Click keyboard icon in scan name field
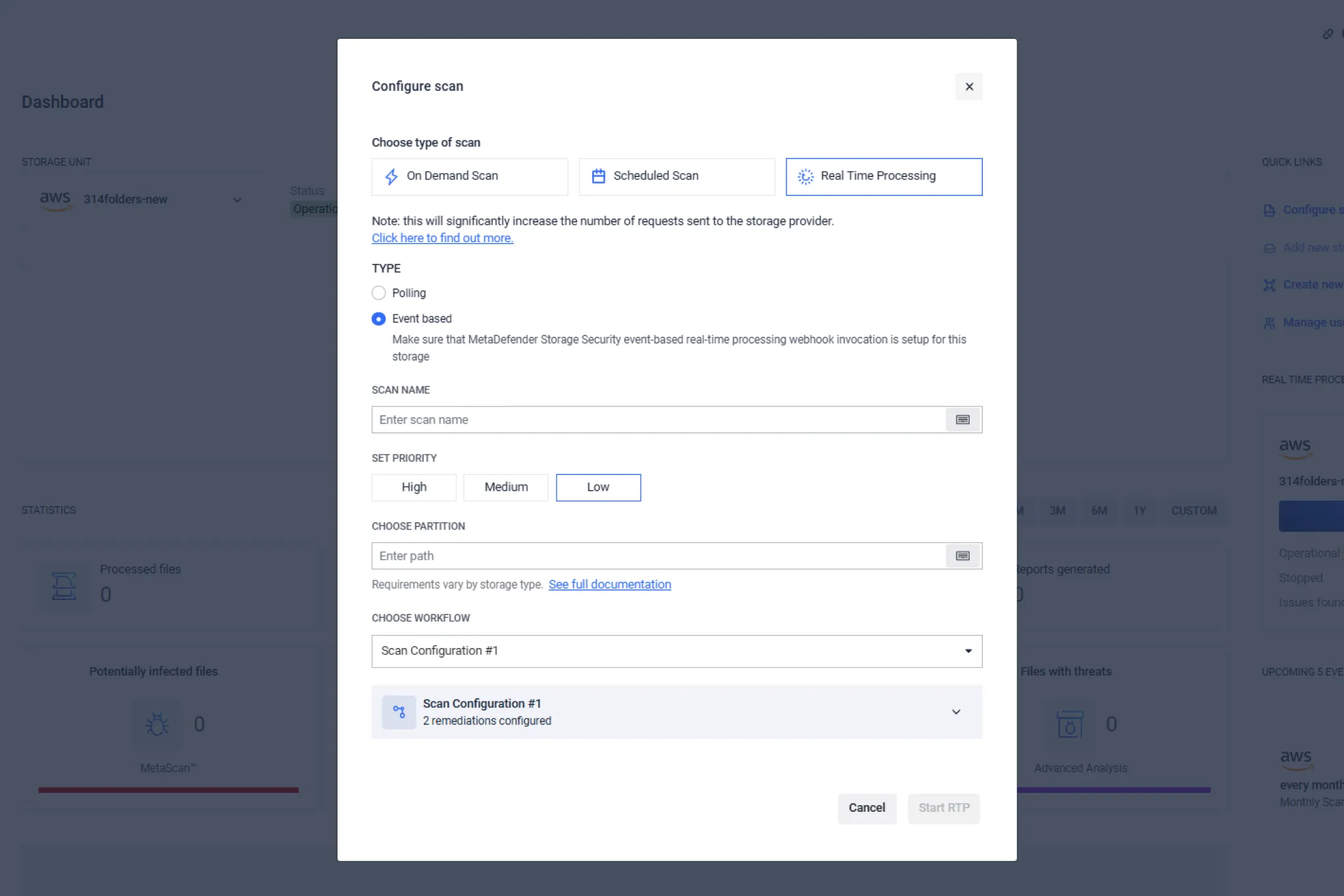This screenshot has width=1344, height=896. (x=962, y=420)
